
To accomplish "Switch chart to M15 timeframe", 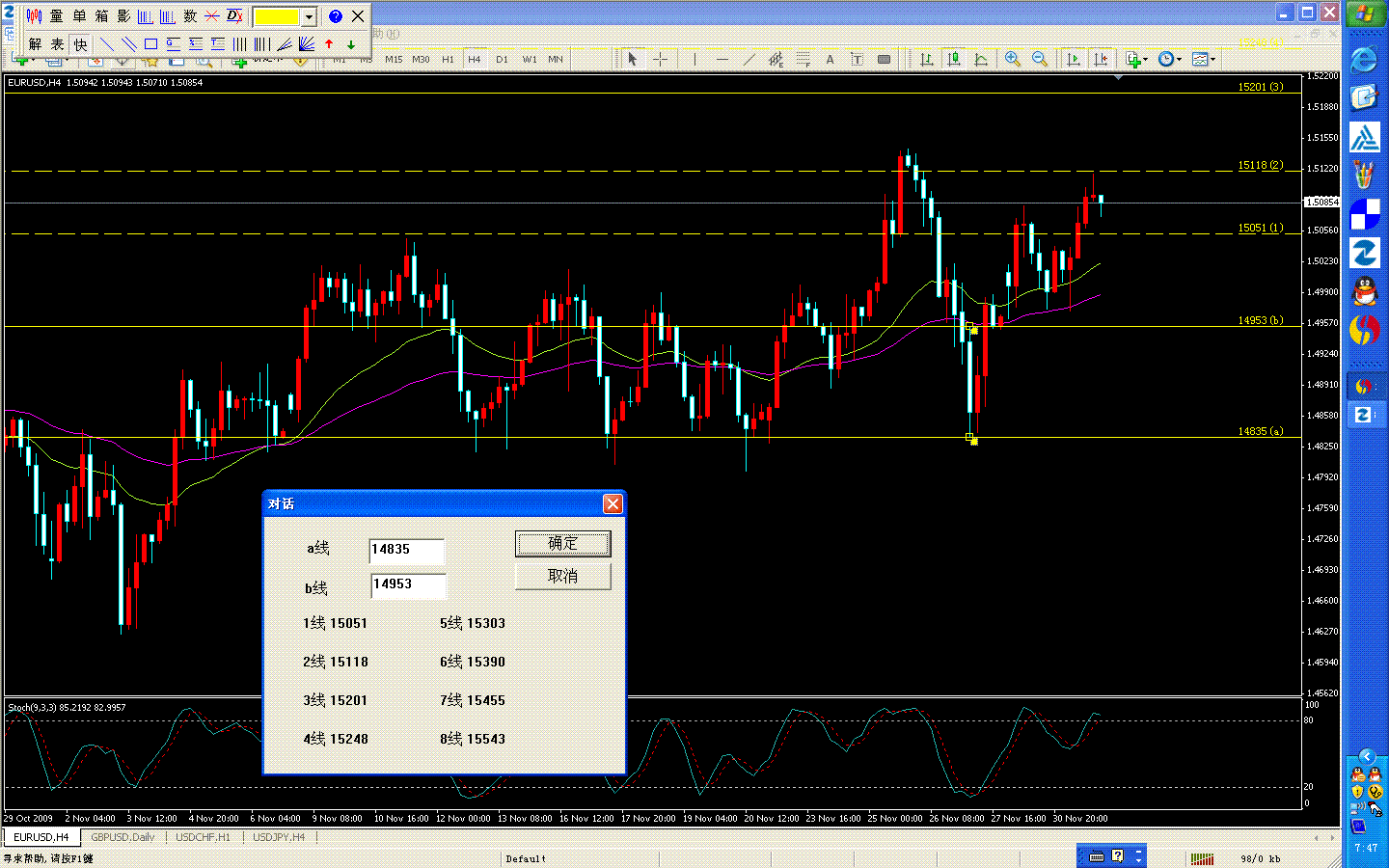I will [x=394, y=60].
